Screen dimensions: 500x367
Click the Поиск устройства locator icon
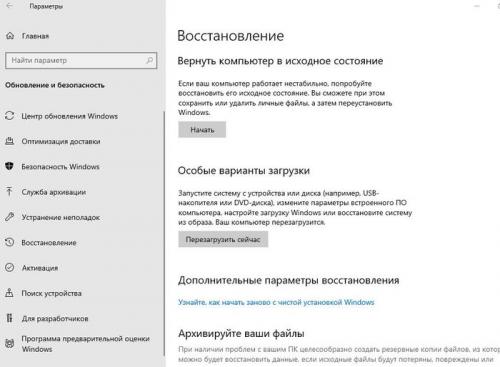tap(9, 293)
